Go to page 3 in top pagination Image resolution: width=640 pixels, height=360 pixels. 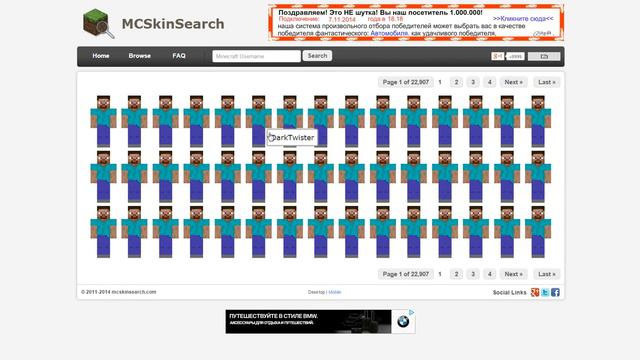(x=473, y=82)
